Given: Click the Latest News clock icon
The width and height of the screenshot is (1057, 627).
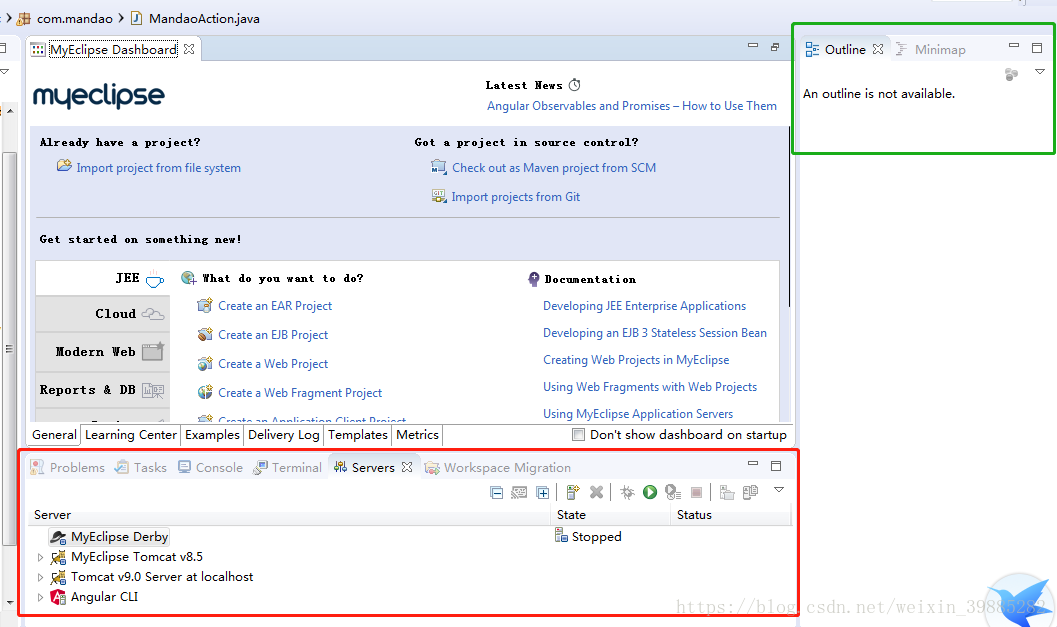Looking at the screenshot, I should click(574, 85).
